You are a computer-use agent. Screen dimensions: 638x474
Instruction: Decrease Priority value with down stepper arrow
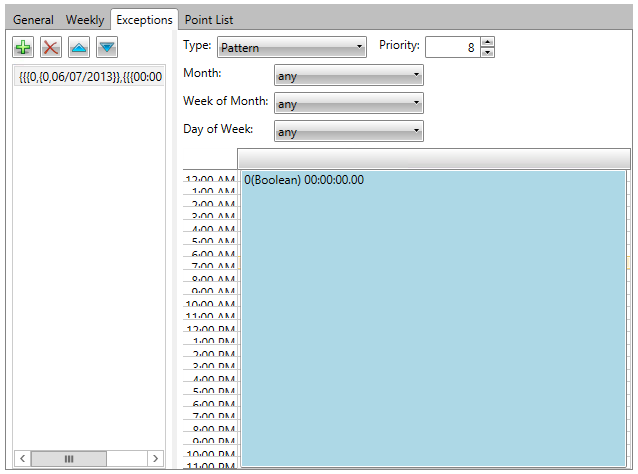487,53
